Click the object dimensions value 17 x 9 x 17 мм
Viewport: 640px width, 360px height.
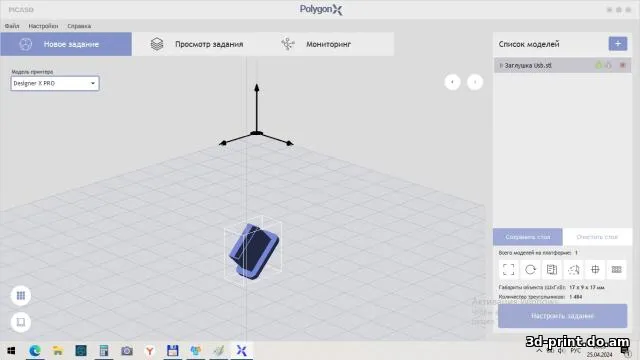tap(587, 287)
